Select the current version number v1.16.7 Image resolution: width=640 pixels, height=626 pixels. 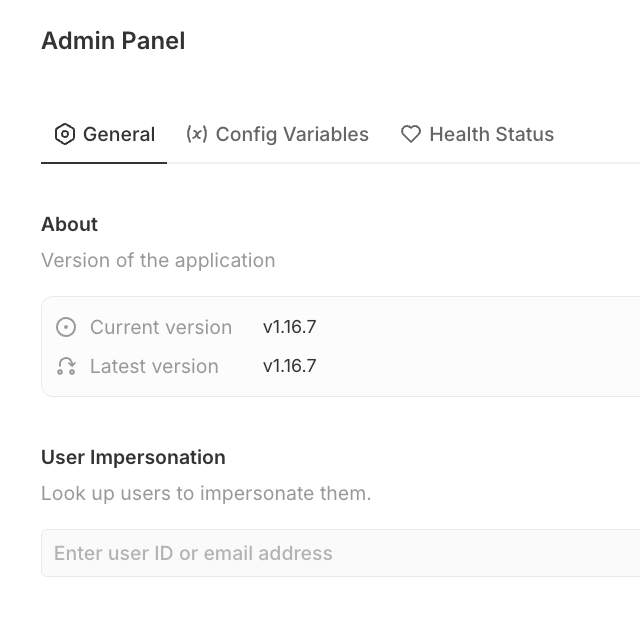pos(289,327)
